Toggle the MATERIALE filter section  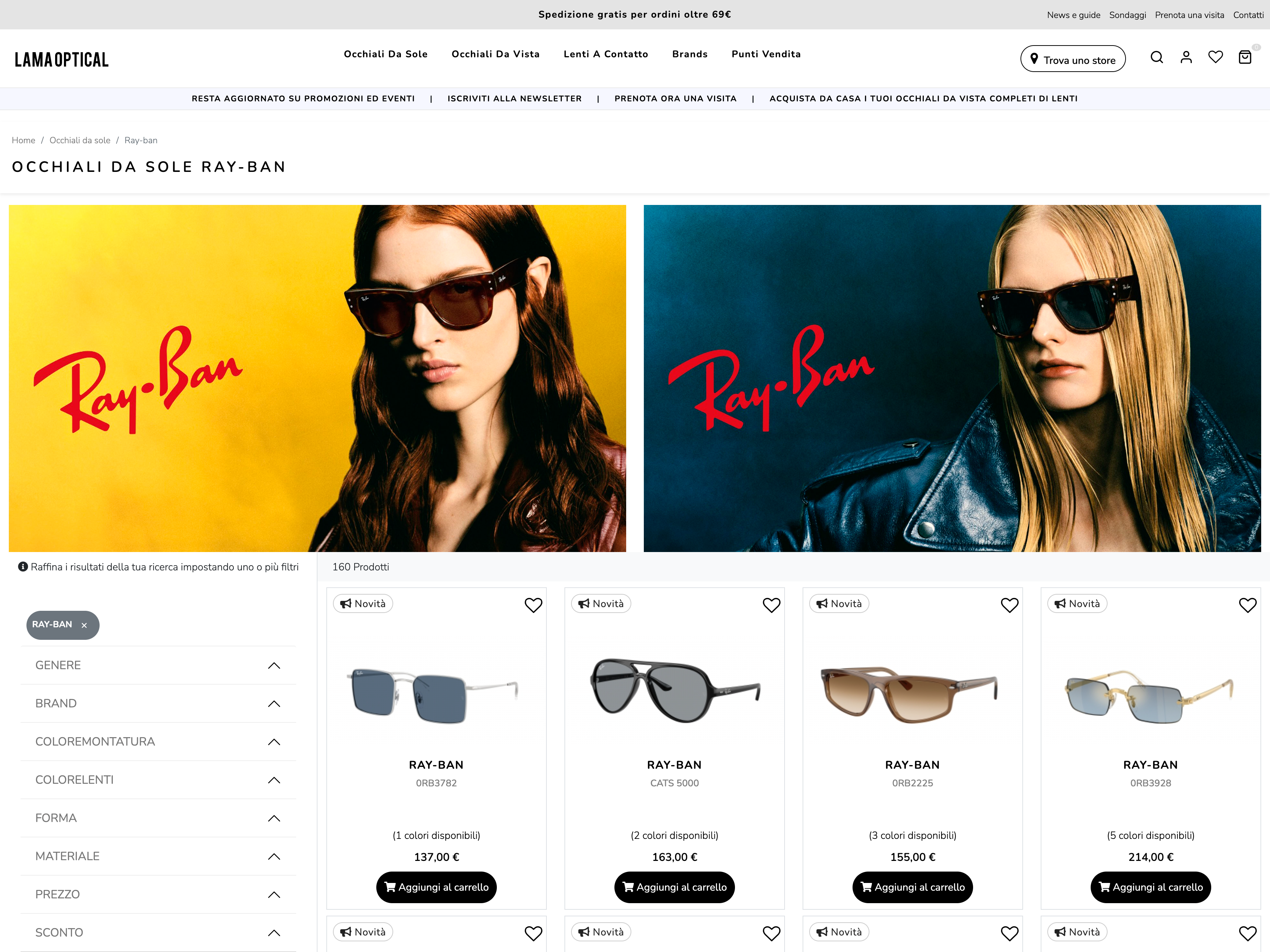[158, 856]
